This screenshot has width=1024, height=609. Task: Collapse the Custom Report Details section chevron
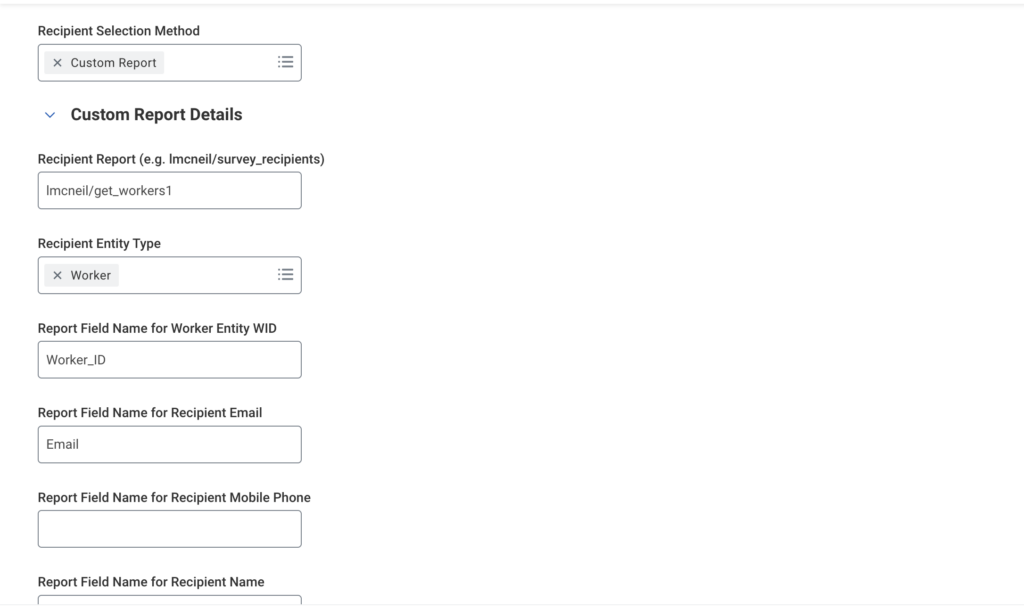(x=50, y=115)
